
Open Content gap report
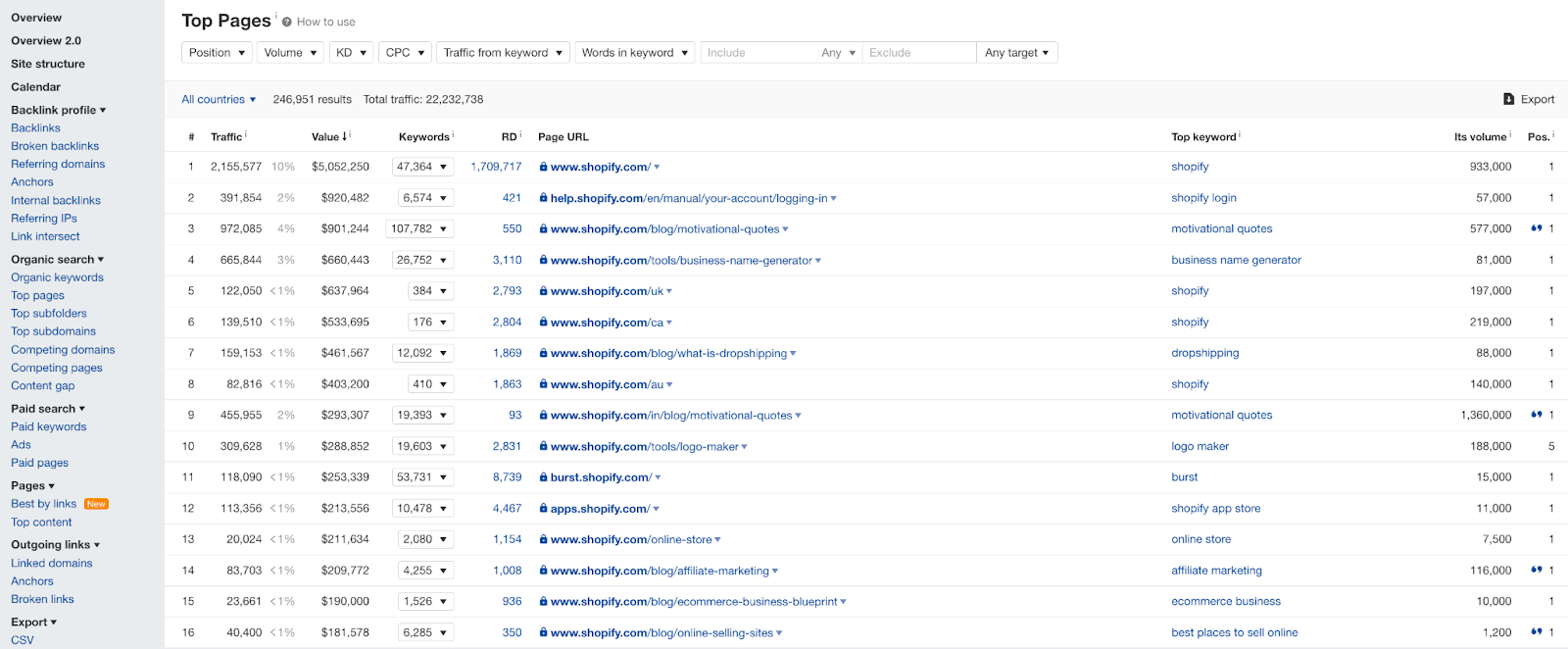pyautogui.click(x=42, y=385)
